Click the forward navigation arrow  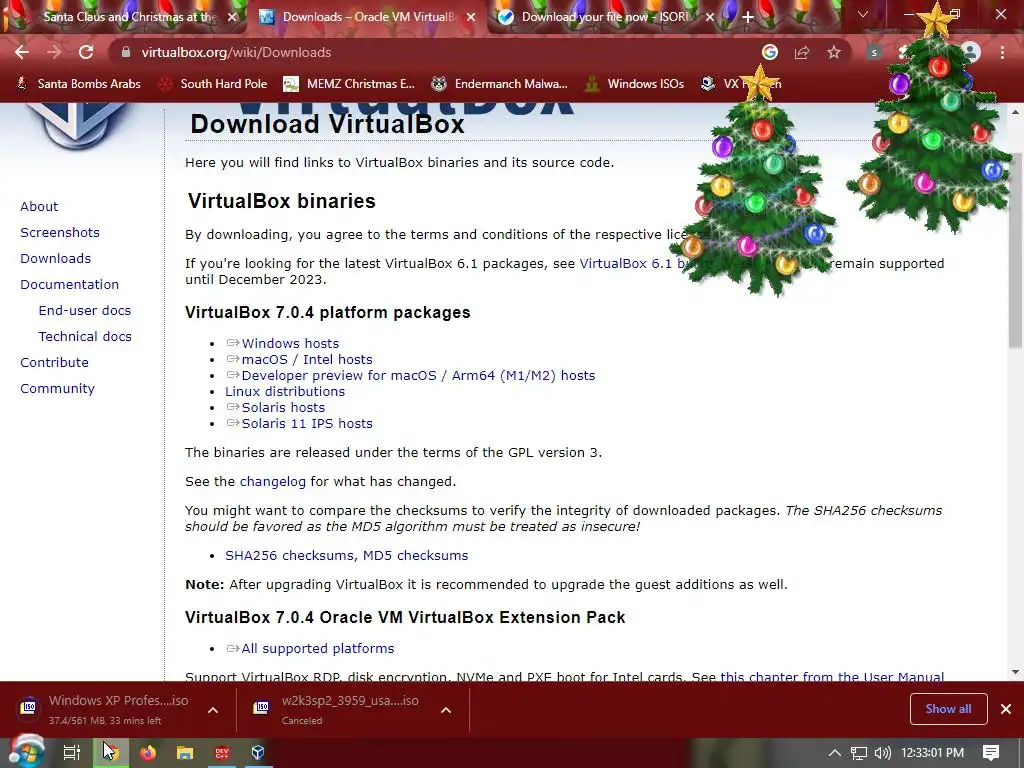point(54,52)
